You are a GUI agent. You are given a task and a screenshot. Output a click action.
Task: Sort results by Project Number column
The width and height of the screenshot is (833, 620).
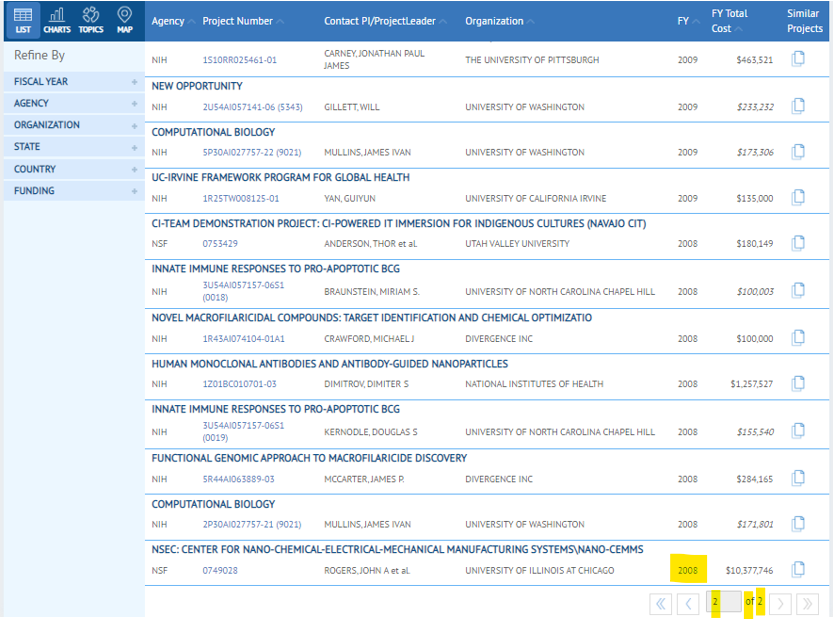click(243, 21)
